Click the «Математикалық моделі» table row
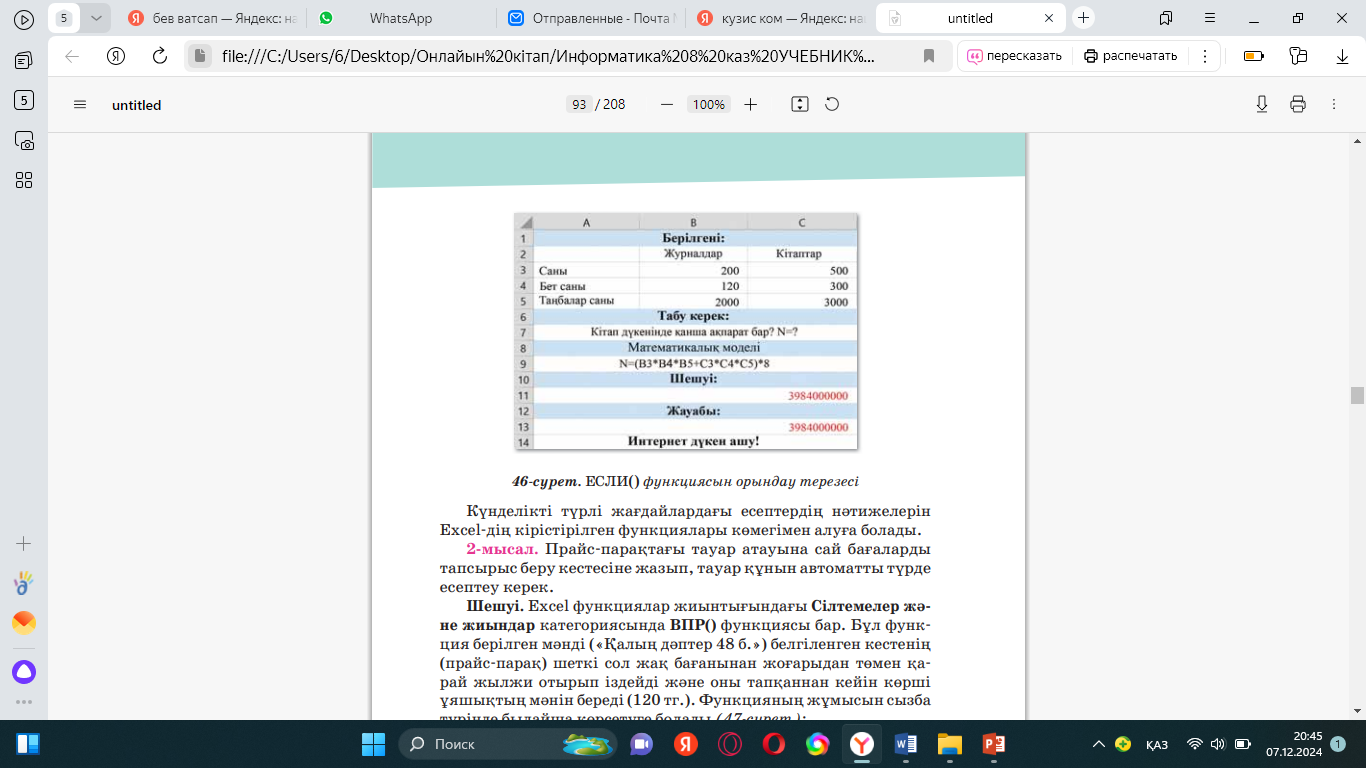 point(693,348)
